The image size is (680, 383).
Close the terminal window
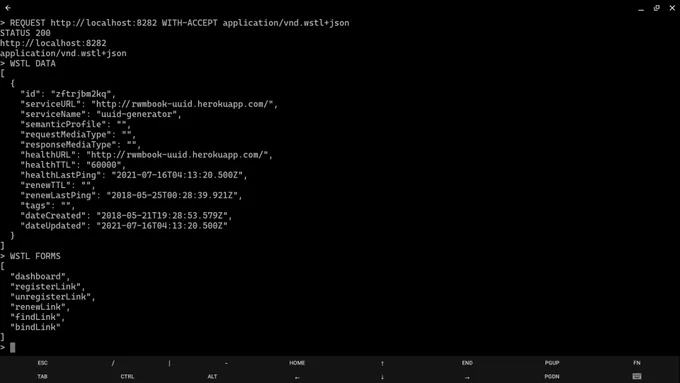click(672, 8)
